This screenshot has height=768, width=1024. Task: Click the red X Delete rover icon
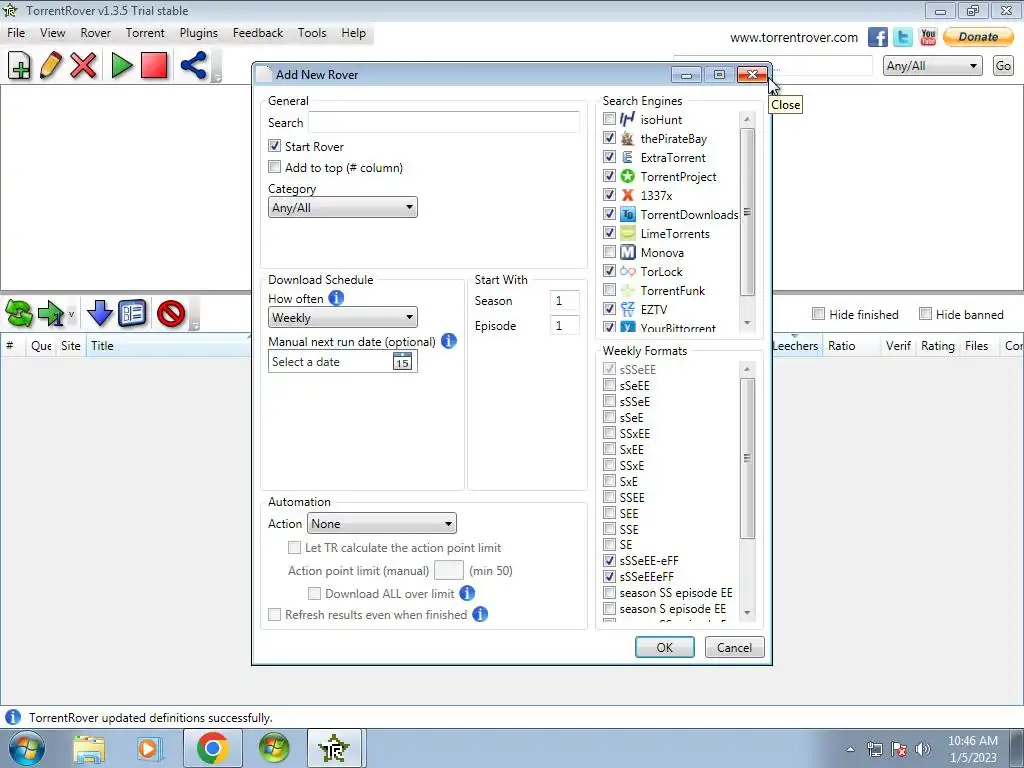tap(84, 66)
